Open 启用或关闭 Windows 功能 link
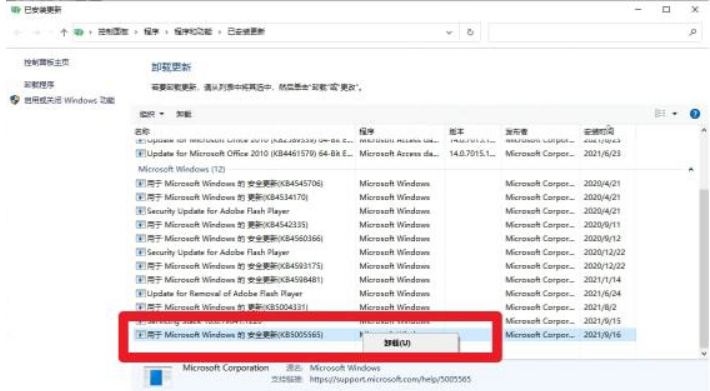 coord(69,100)
